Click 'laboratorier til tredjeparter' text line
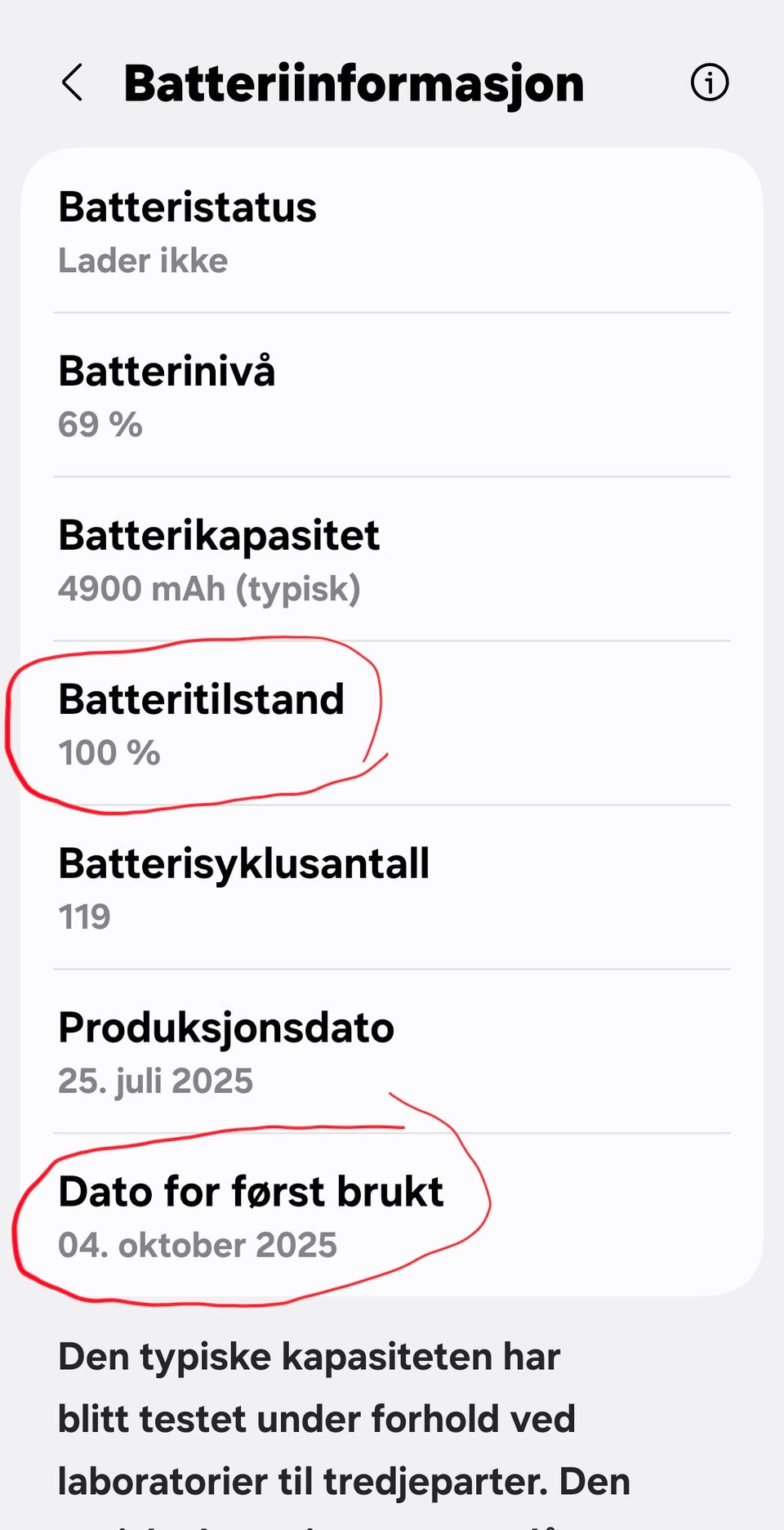This screenshot has width=784, height=1530. 302,1483
